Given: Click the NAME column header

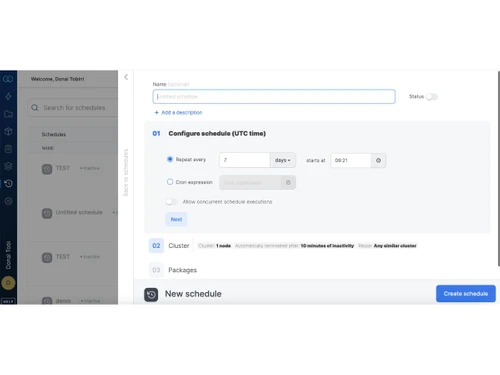Looking at the screenshot, I should tap(48, 148).
